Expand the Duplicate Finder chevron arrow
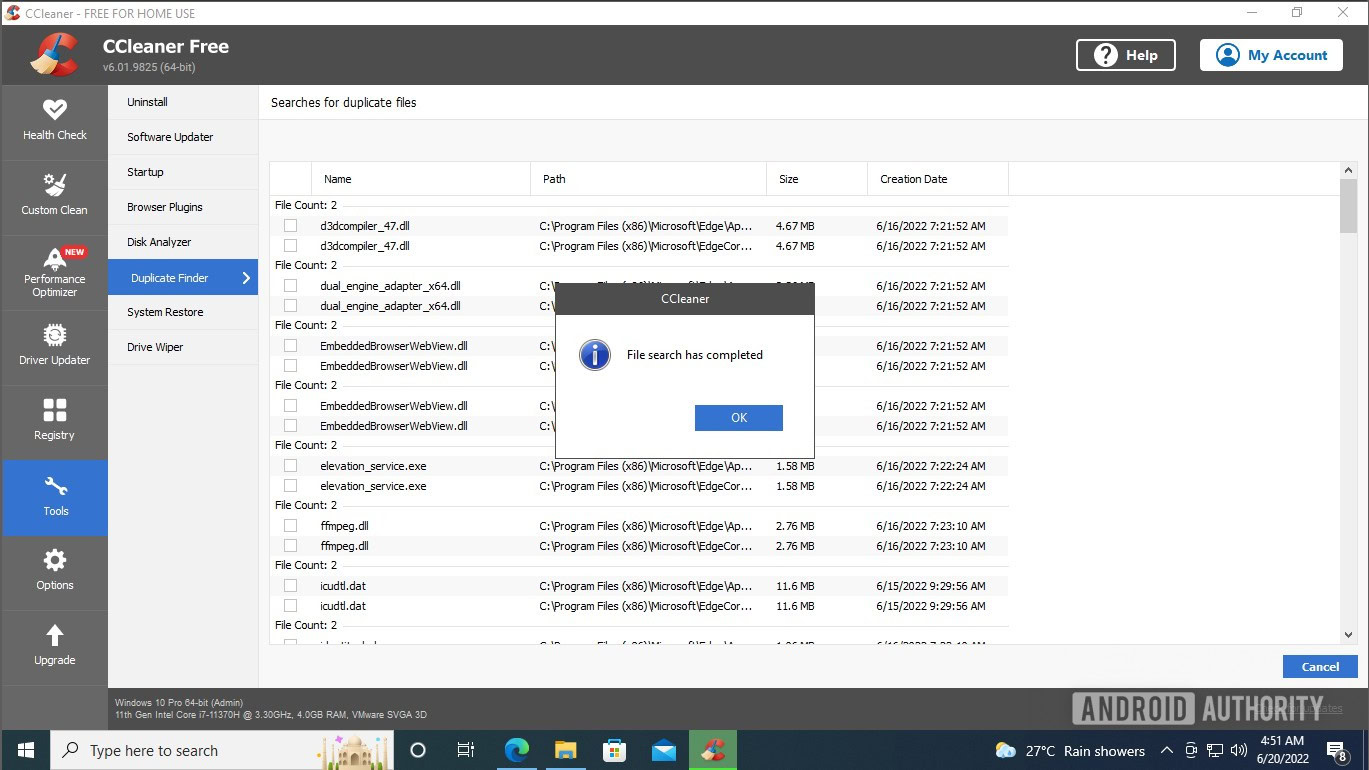This screenshot has height=770, width=1369. pyautogui.click(x=246, y=278)
